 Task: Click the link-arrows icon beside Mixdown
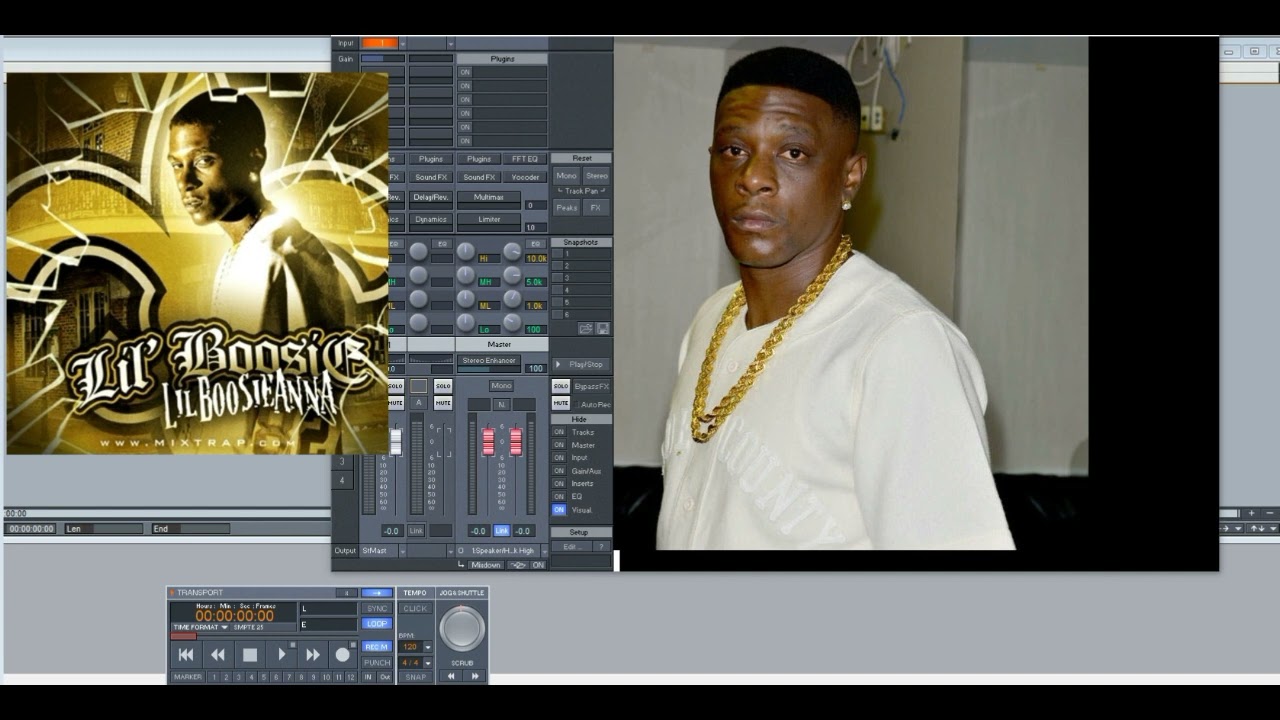coord(518,565)
